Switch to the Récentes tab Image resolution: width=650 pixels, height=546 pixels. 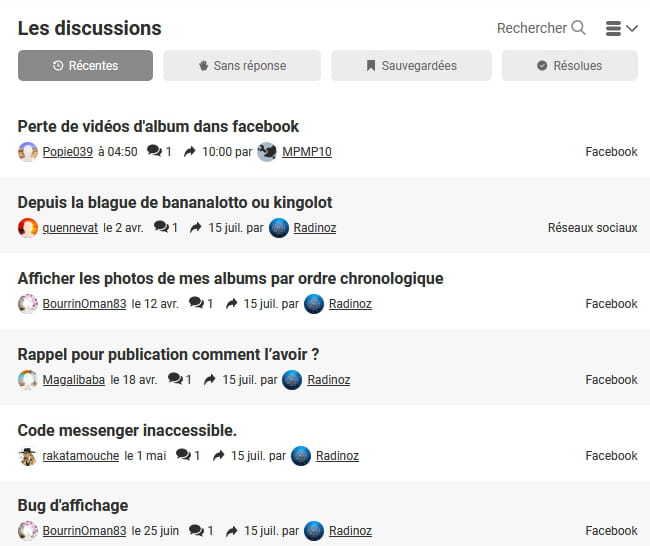[85, 66]
